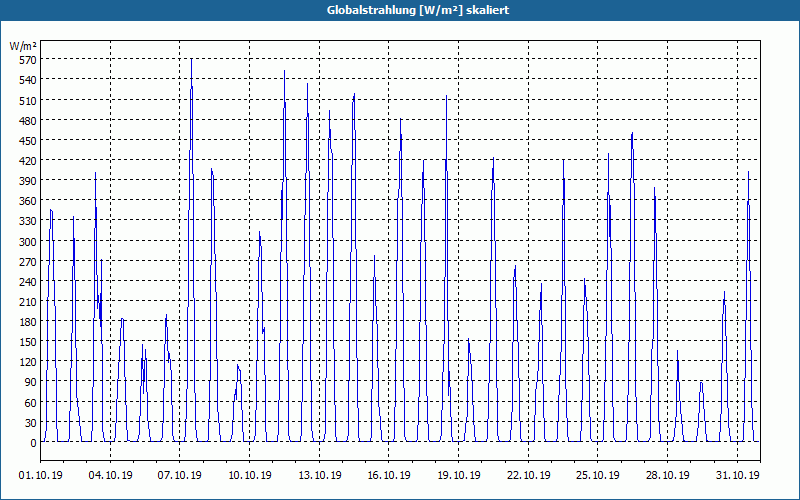Select the 60 y-axis value
This screenshot has width=800, height=500.
(31, 403)
